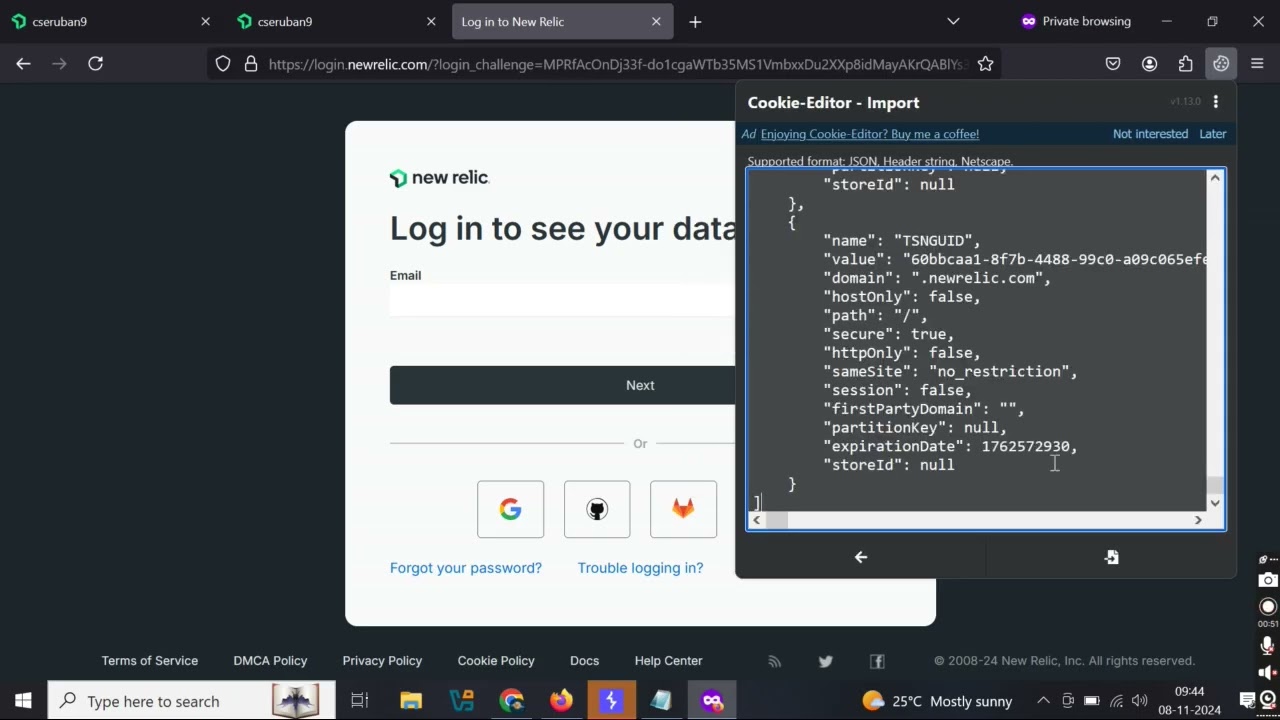Screen dimensions: 1280x720
Task: Open the Terms of Service footer link
Action: tap(150, 661)
